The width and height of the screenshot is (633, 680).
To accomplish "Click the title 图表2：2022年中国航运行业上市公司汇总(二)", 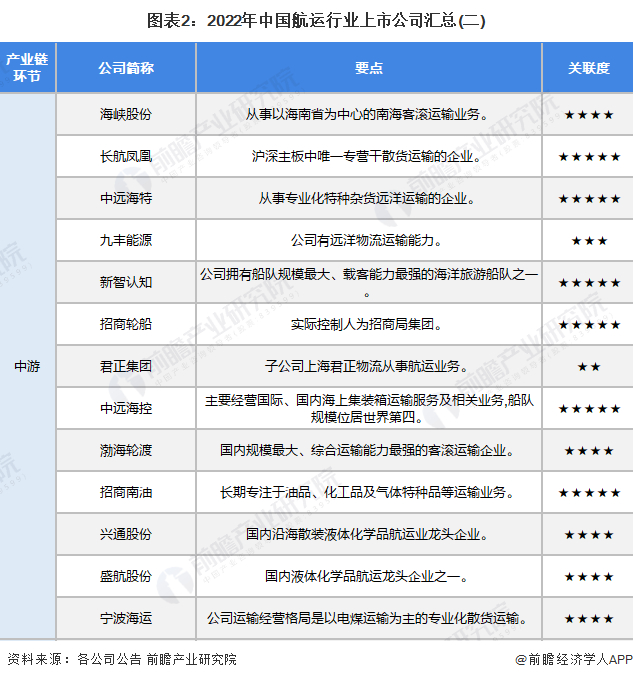I will (x=316, y=20).
